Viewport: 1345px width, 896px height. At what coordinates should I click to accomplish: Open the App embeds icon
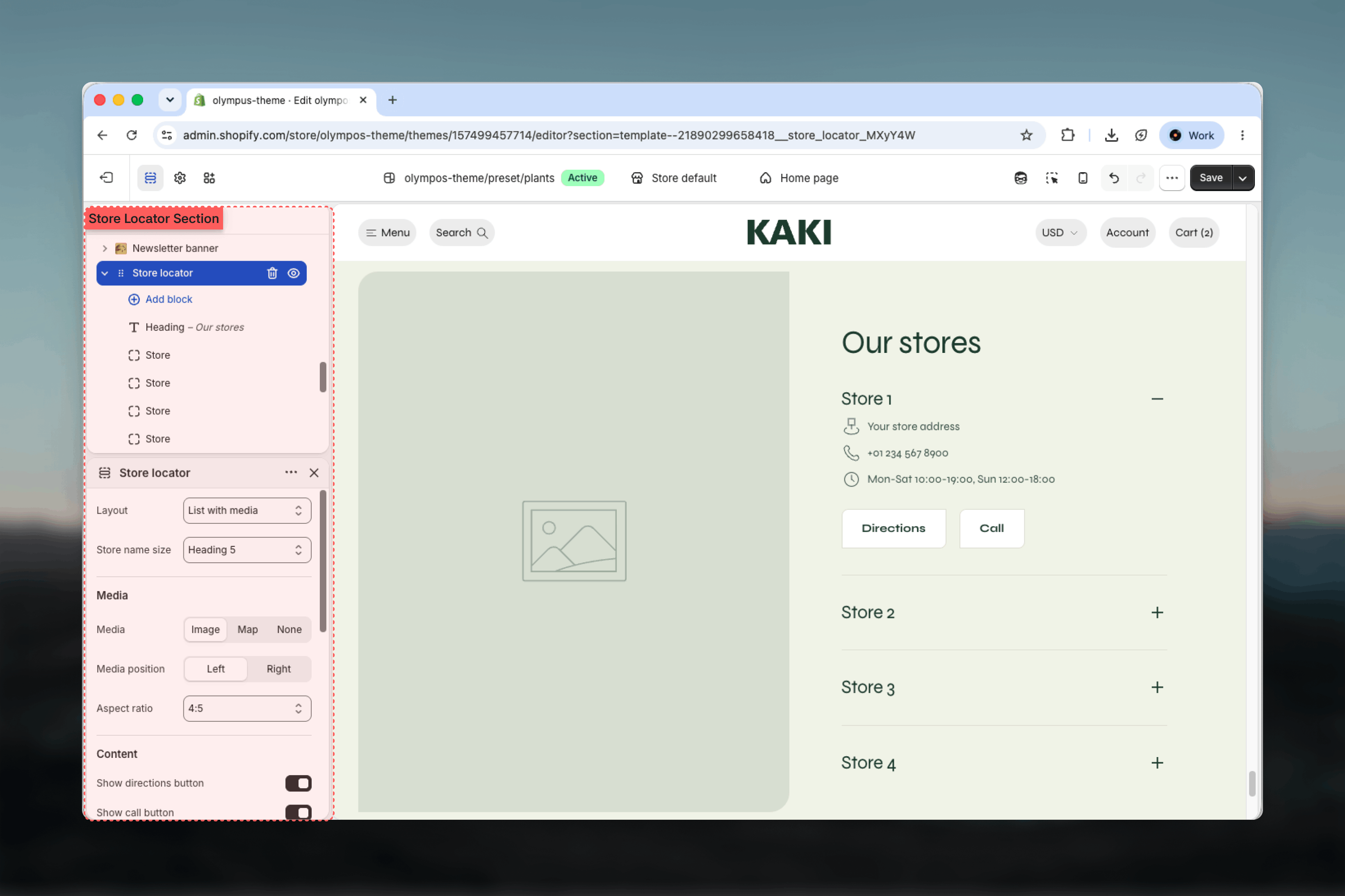(x=209, y=178)
